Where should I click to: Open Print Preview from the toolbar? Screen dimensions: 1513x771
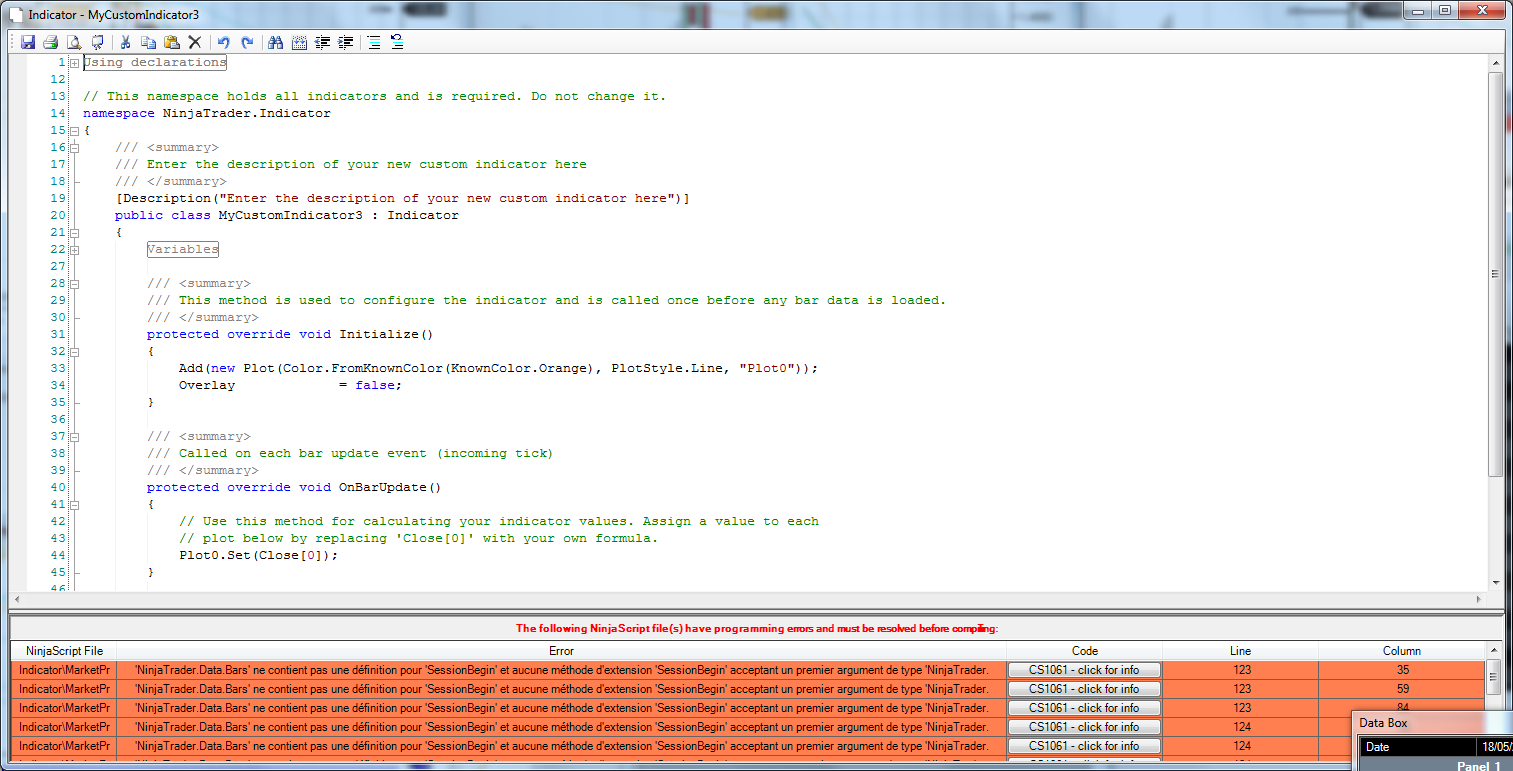pyautogui.click(x=73, y=42)
